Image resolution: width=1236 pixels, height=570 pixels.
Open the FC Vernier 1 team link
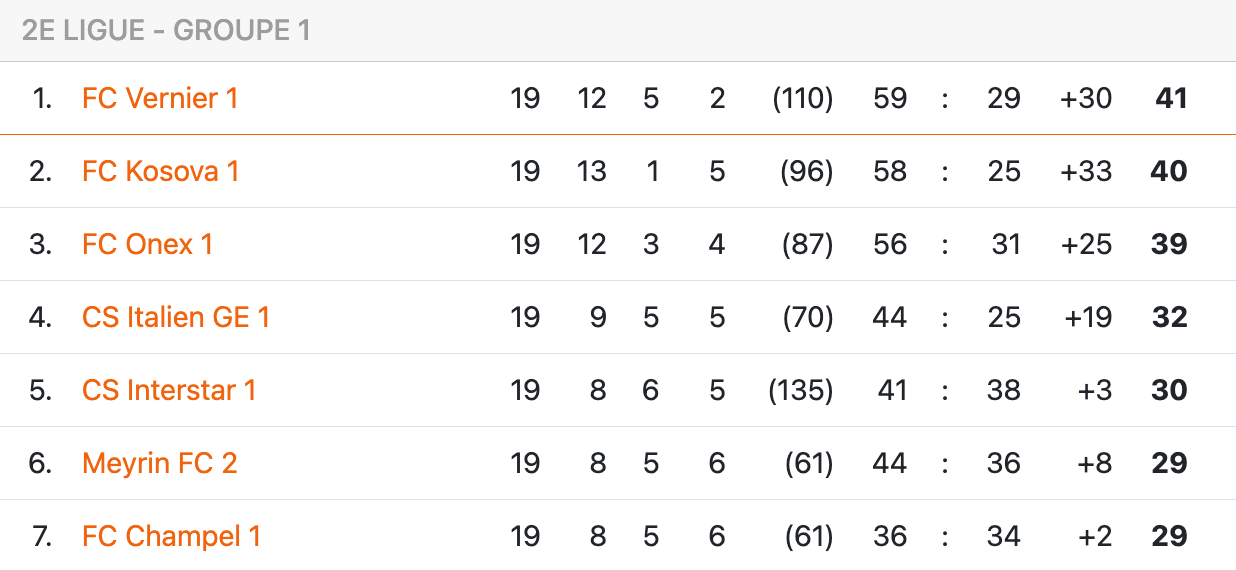[160, 98]
